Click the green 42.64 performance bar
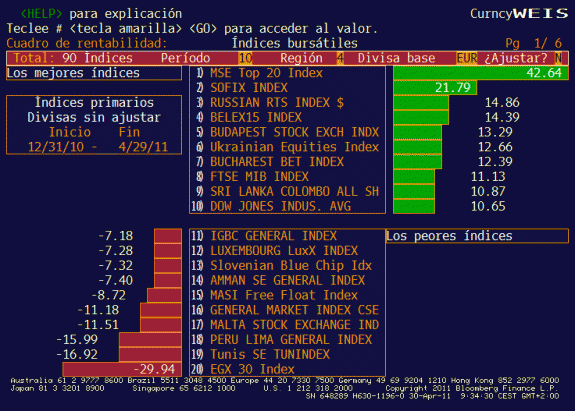 [x=481, y=73]
